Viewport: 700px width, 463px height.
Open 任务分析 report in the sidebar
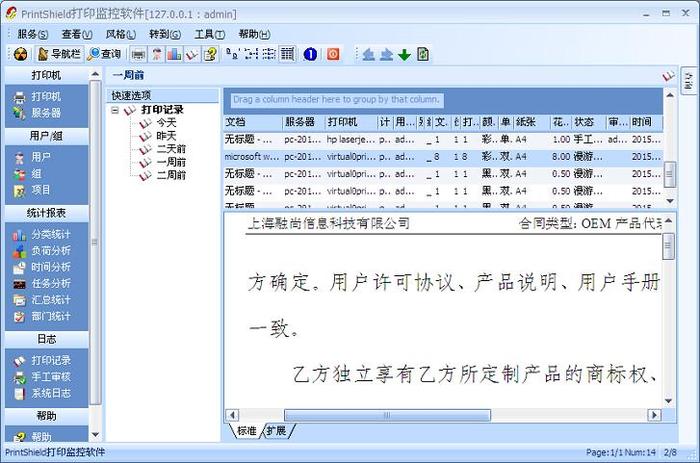point(42,283)
